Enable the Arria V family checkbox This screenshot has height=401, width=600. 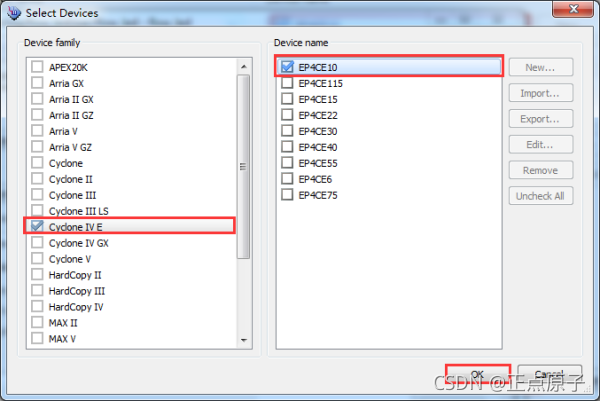(37, 131)
